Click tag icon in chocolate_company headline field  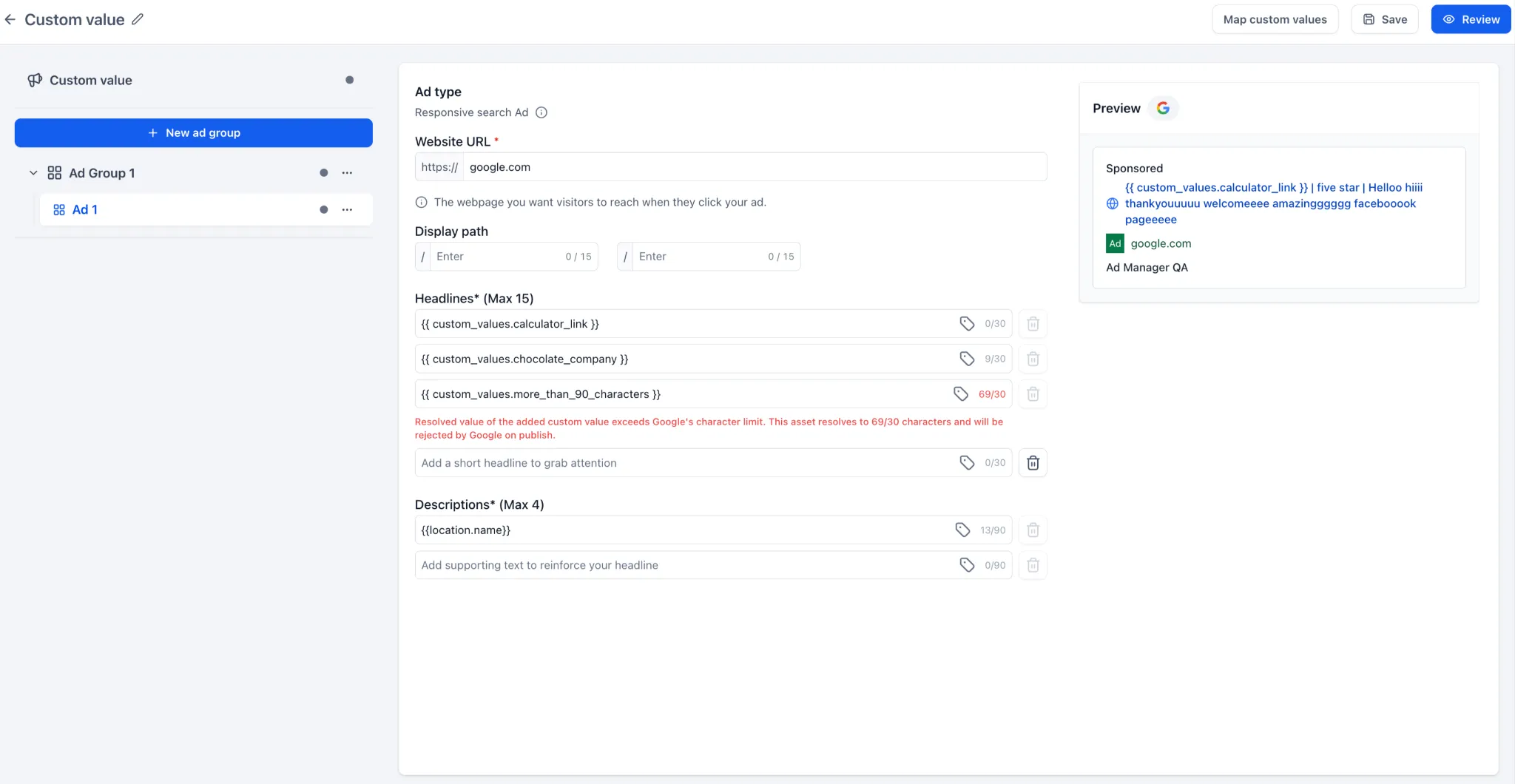tap(967, 359)
